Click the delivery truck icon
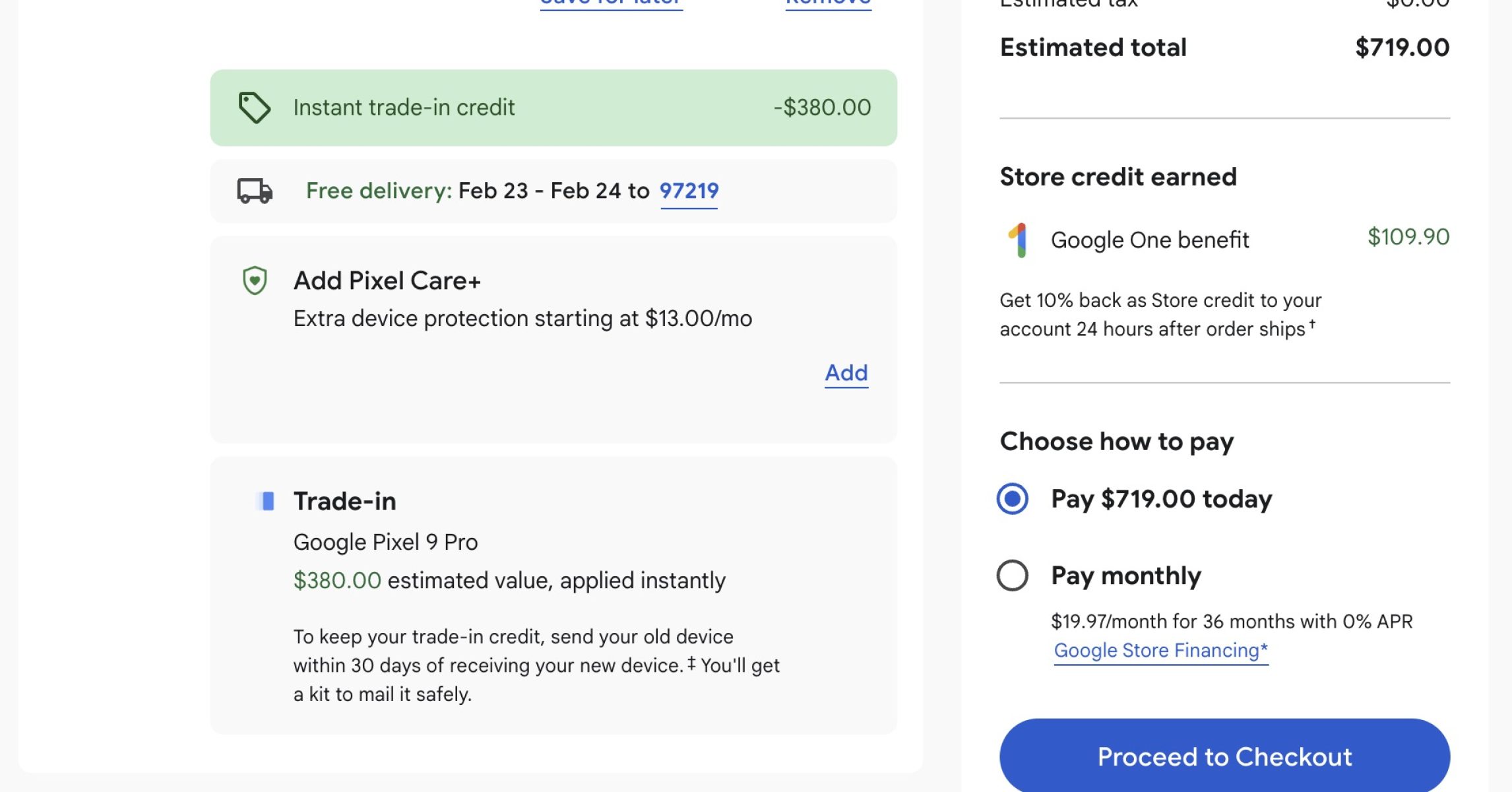This screenshot has width=1512, height=792. coord(255,191)
